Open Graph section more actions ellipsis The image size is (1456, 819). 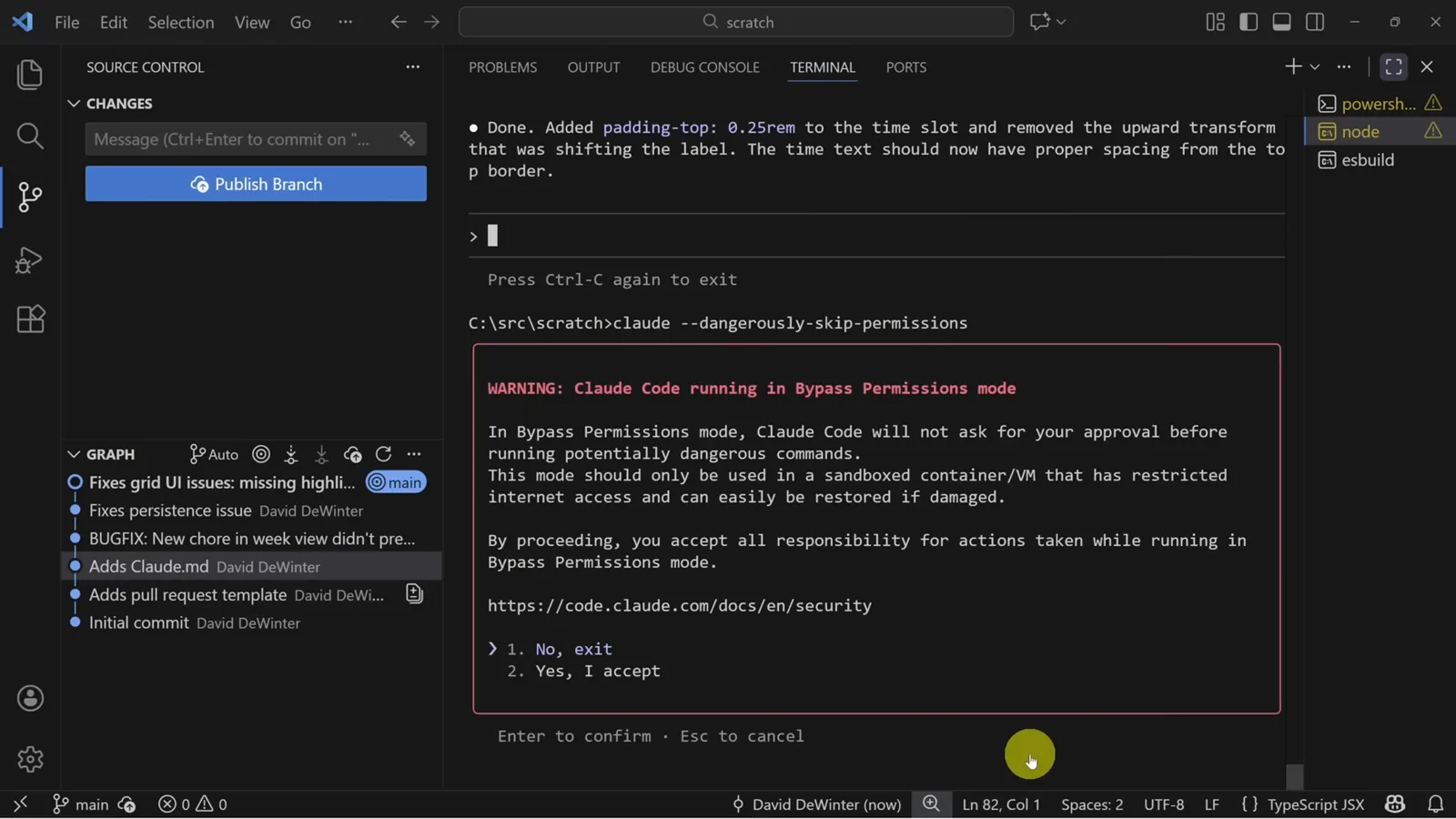tap(414, 454)
